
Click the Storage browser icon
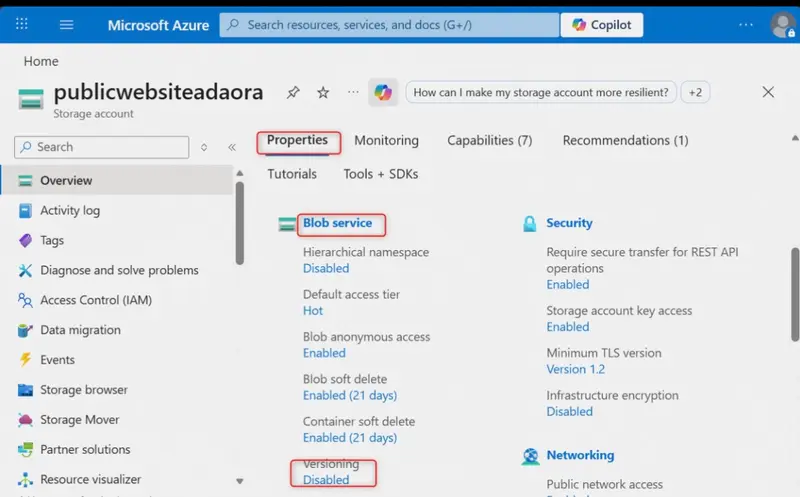point(25,390)
